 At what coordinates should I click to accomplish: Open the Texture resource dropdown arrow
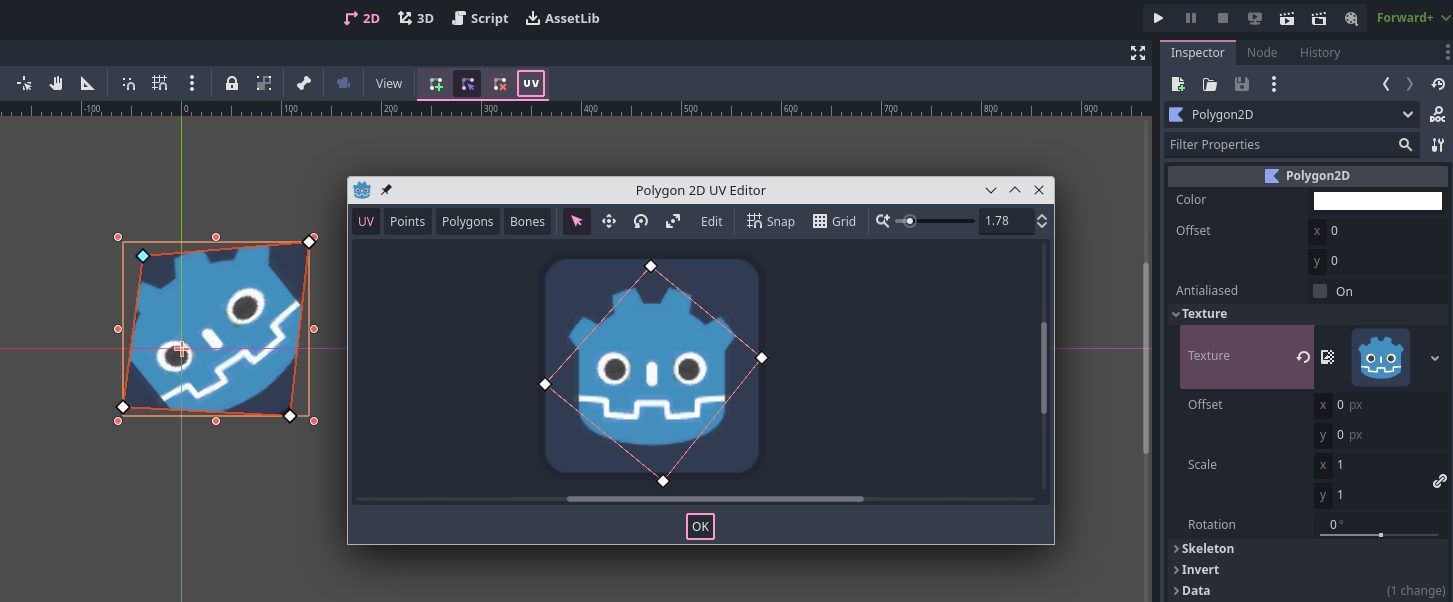point(1435,357)
